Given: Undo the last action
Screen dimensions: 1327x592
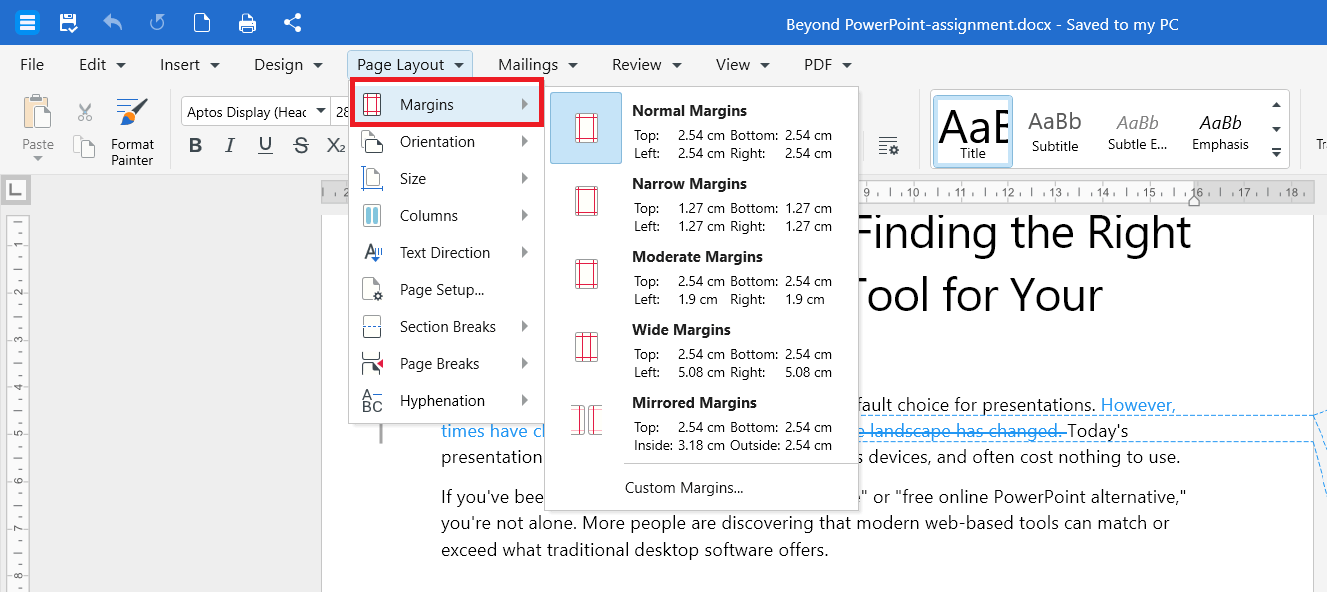Looking at the screenshot, I should (x=112, y=23).
